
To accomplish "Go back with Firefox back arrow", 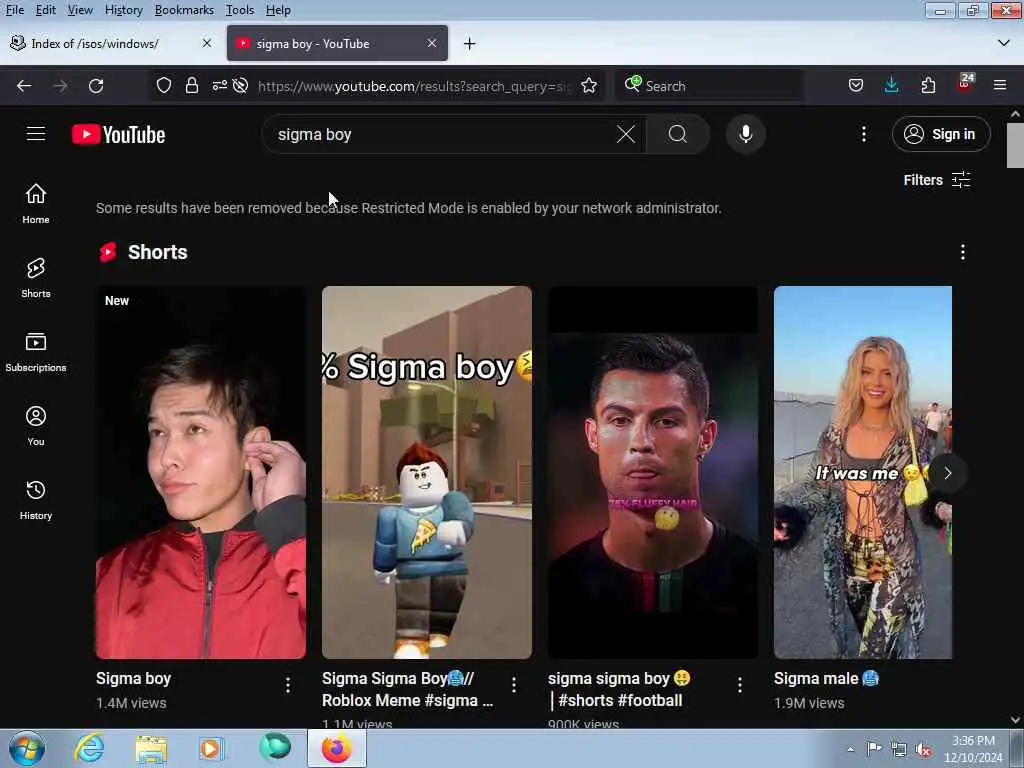I will [x=24, y=86].
